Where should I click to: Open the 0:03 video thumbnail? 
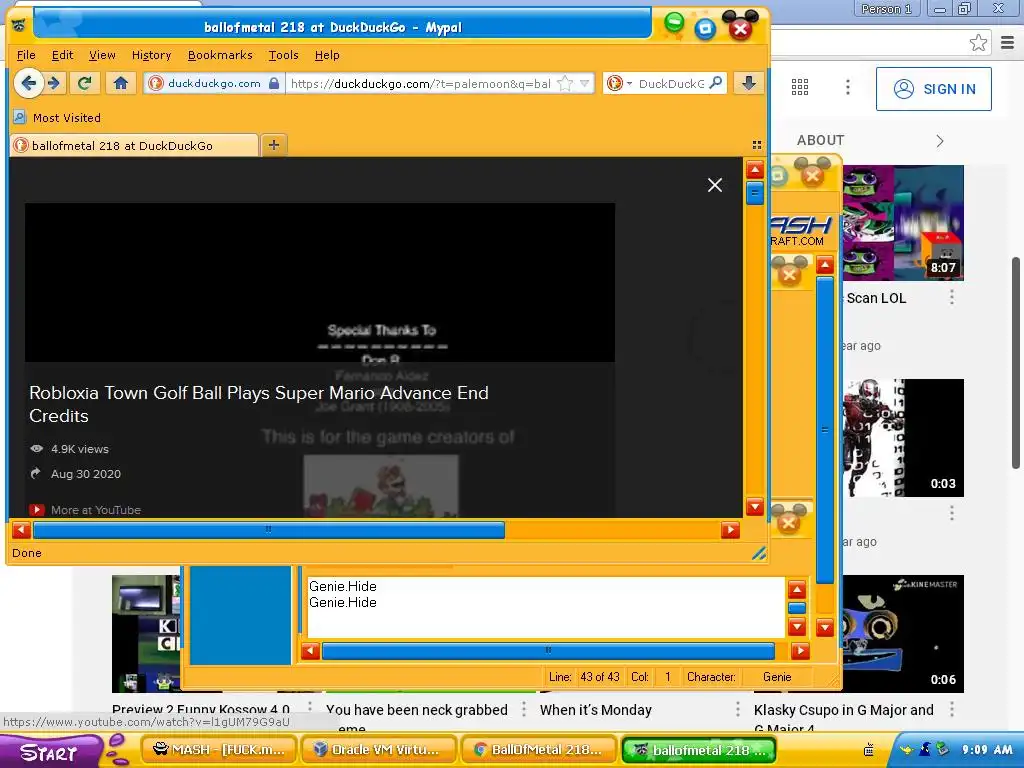pos(903,438)
